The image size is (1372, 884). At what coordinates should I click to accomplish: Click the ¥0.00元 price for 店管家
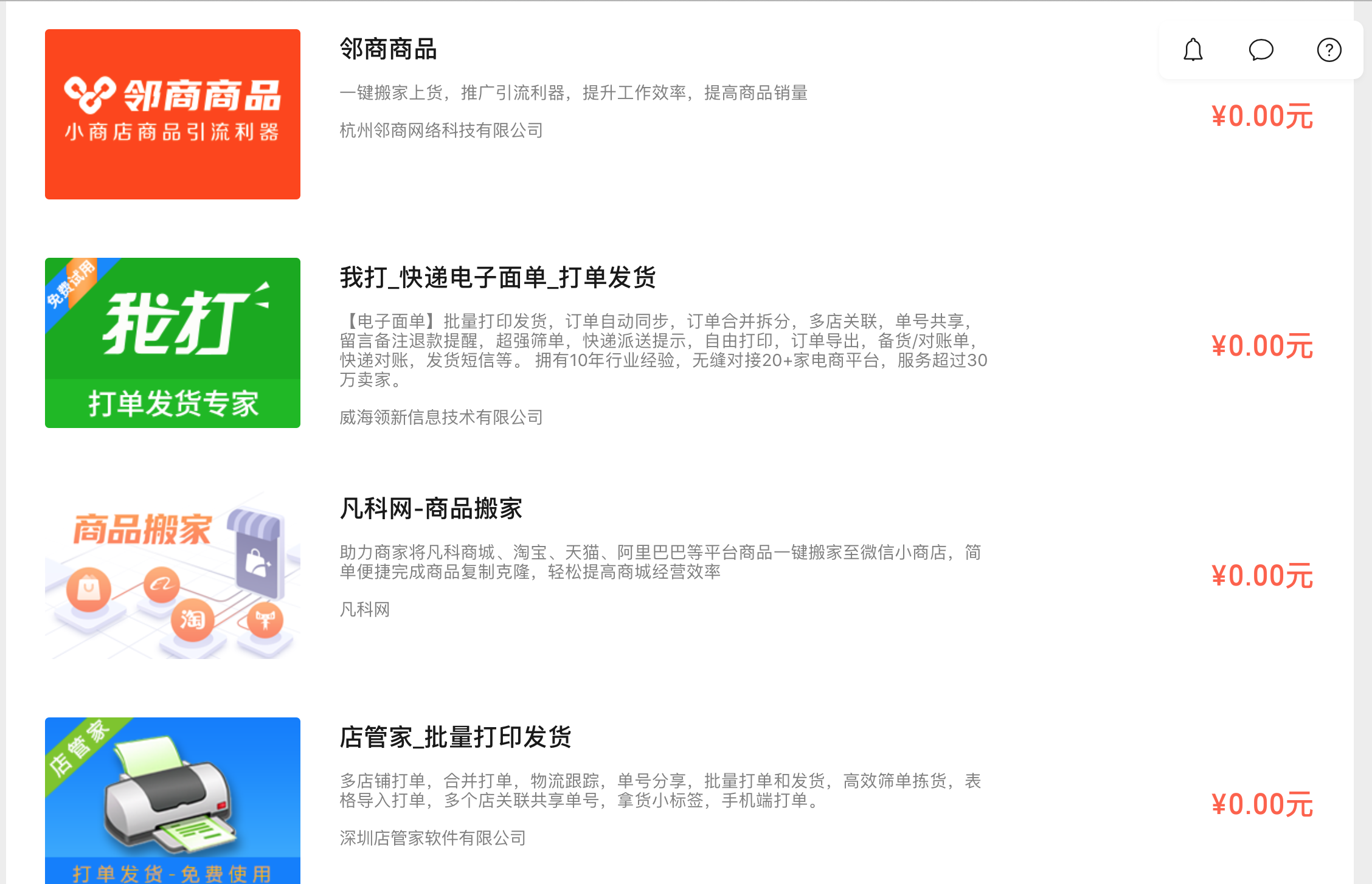[x=1262, y=805]
